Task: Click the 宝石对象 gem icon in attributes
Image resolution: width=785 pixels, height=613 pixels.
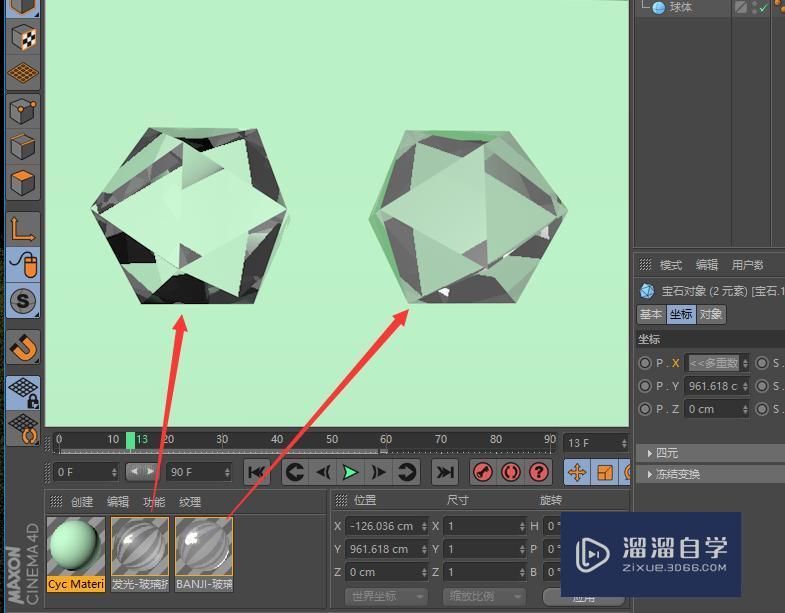Action: (x=647, y=291)
